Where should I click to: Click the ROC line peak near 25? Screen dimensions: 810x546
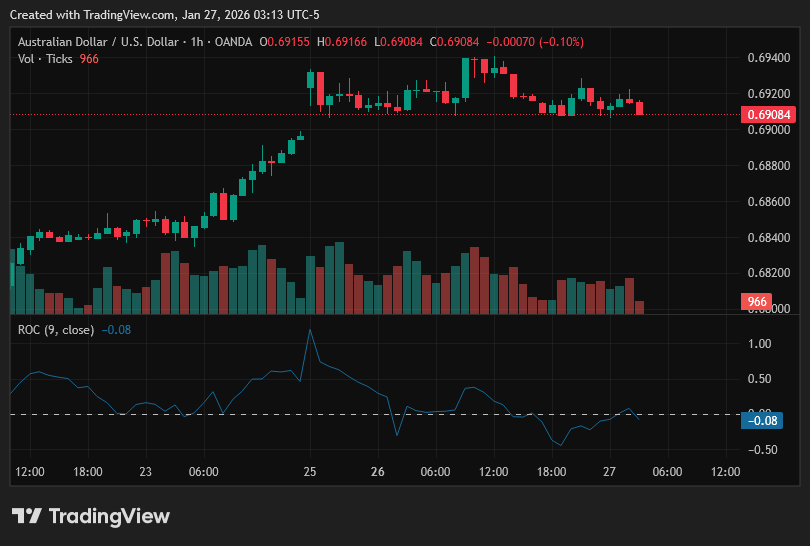(x=310, y=330)
